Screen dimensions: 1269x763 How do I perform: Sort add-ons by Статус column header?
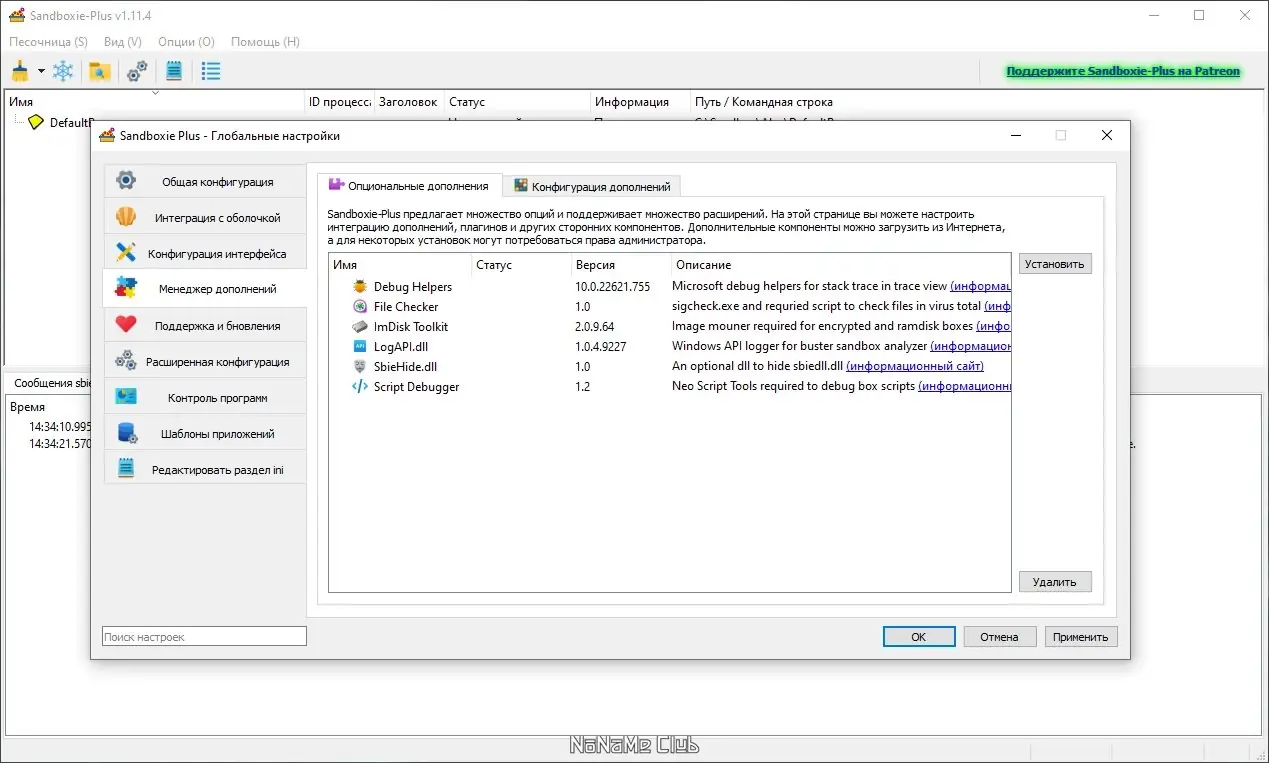pos(521,265)
